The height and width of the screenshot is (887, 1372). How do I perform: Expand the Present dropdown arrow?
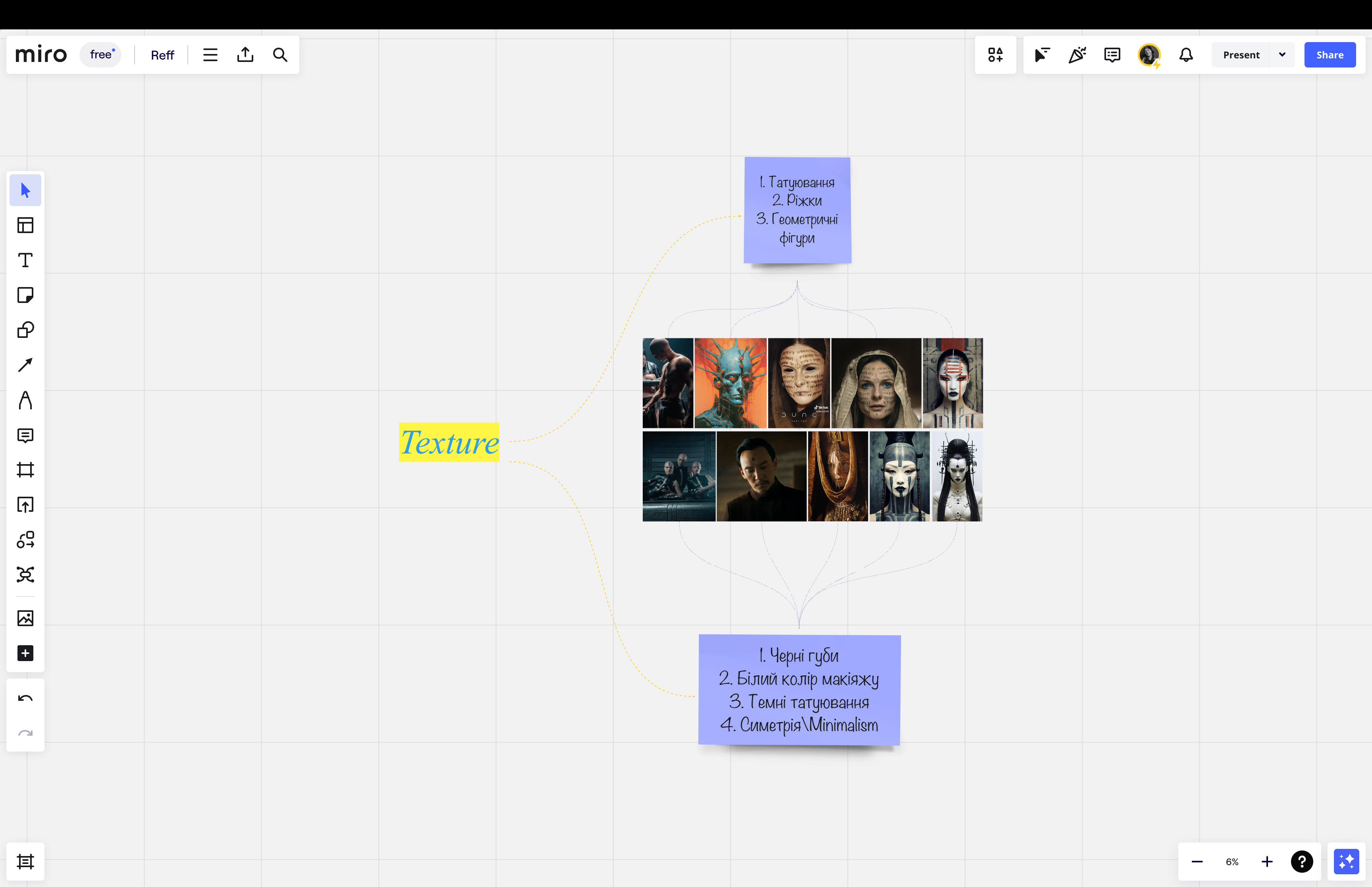[x=1282, y=55]
